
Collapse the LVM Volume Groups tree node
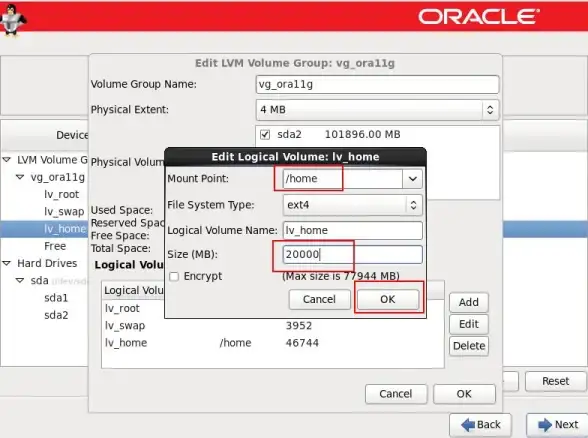[7, 160]
